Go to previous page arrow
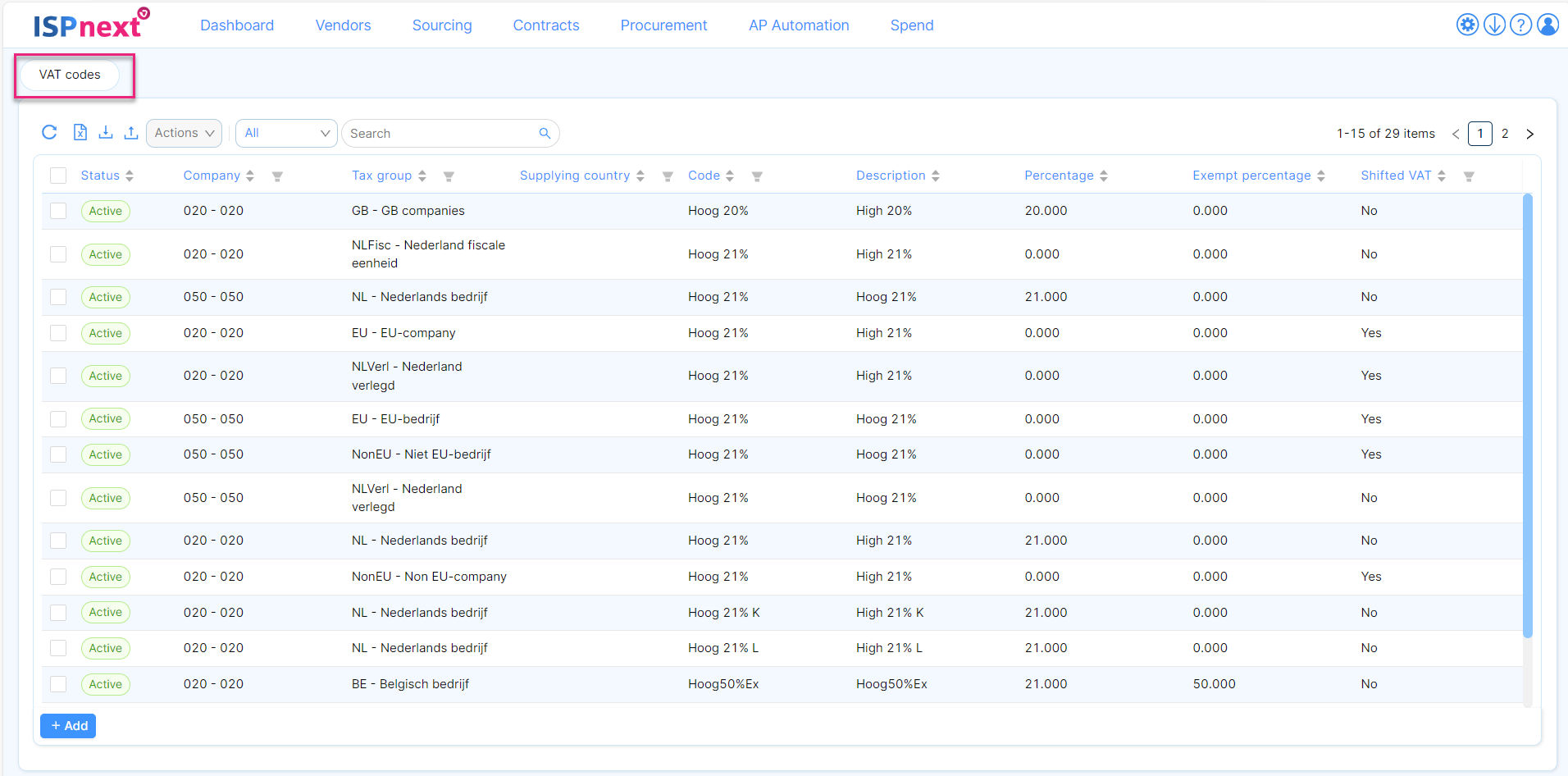 tap(1456, 134)
